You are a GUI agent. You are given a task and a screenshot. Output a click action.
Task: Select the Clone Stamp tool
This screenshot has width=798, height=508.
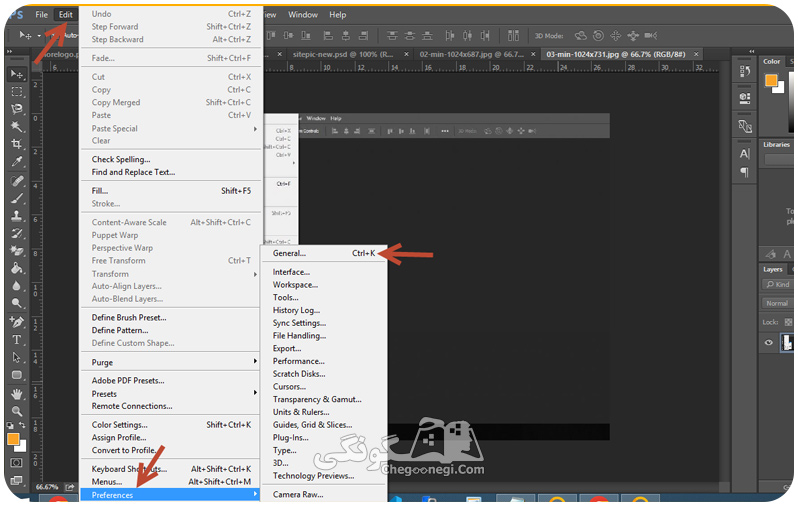[x=17, y=216]
